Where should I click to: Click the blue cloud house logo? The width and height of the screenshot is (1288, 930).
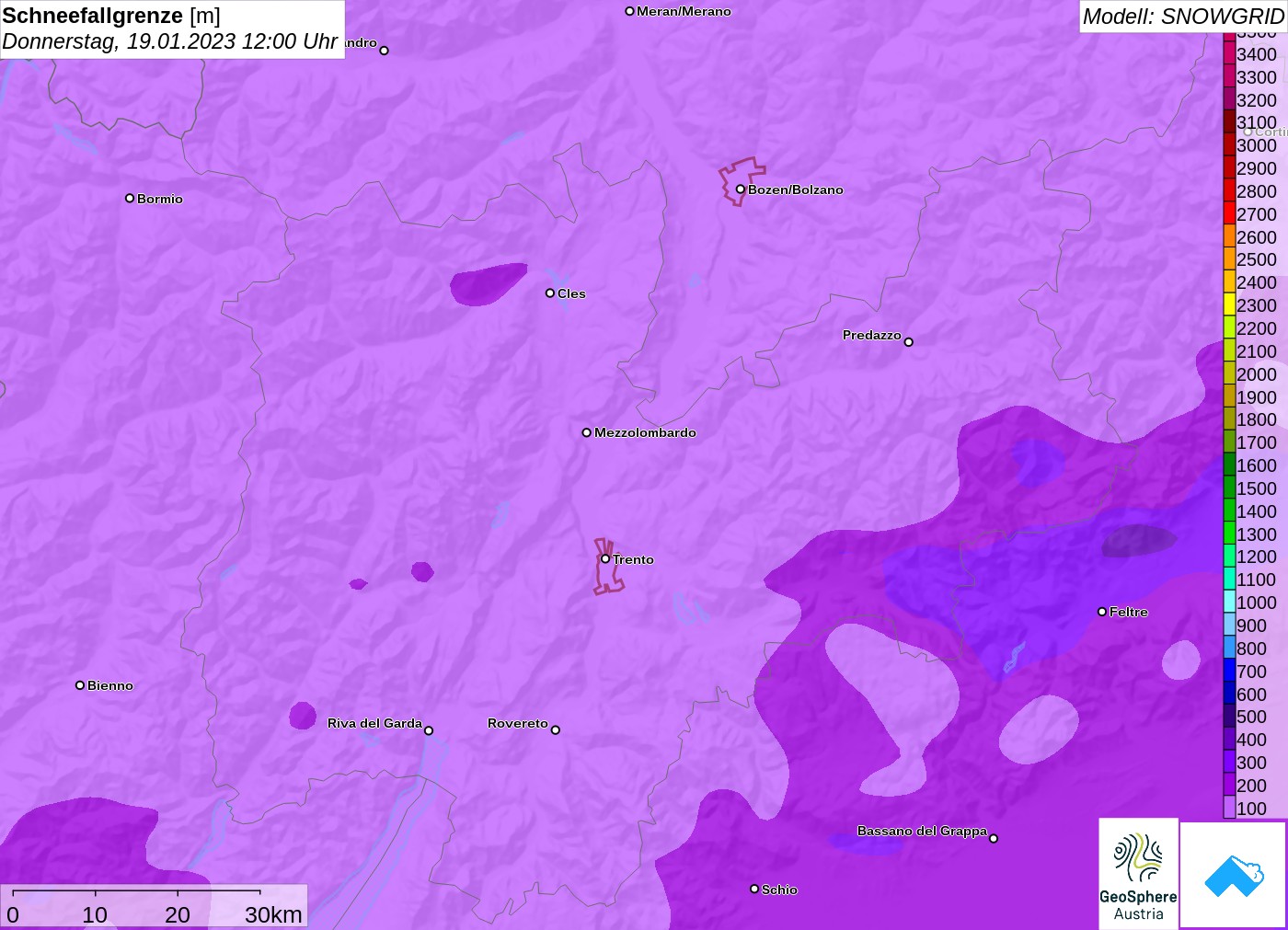1234,876
